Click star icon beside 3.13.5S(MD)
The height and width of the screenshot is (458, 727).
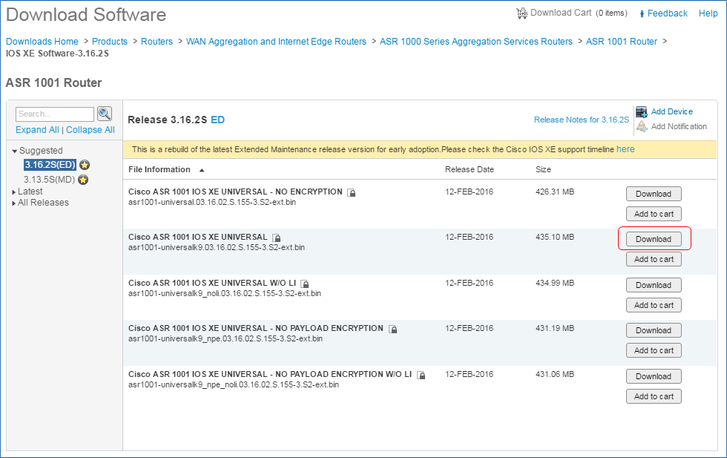coord(83,180)
